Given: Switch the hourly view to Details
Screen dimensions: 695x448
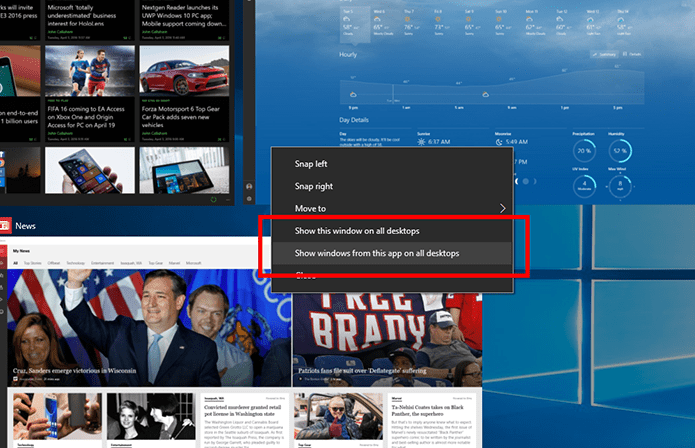Looking at the screenshot, I should 632,54.
